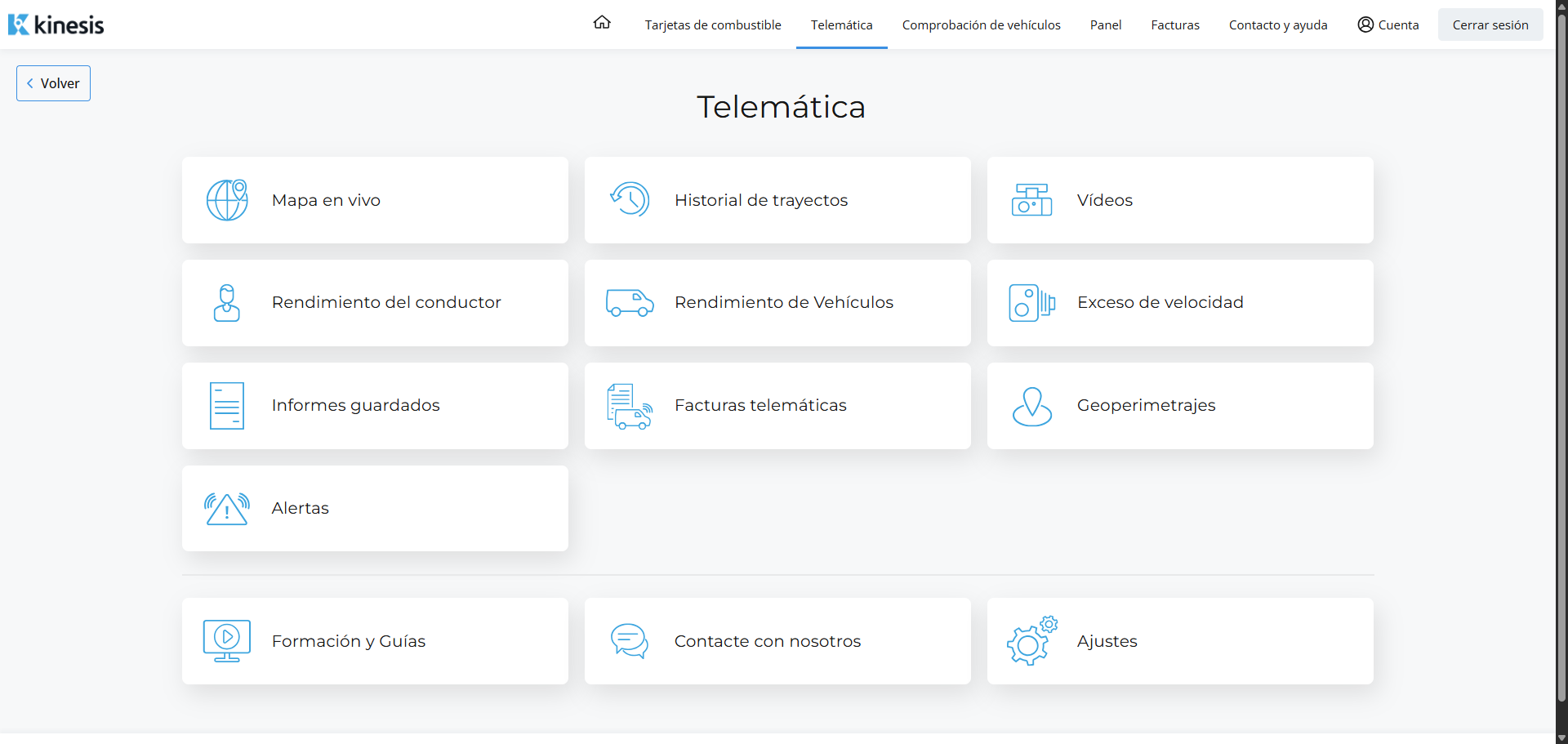This screenshot has width=1568, height=744.
Task: Click the Rendimiento de Vehículos van icon
Action: tap(630, 303)
